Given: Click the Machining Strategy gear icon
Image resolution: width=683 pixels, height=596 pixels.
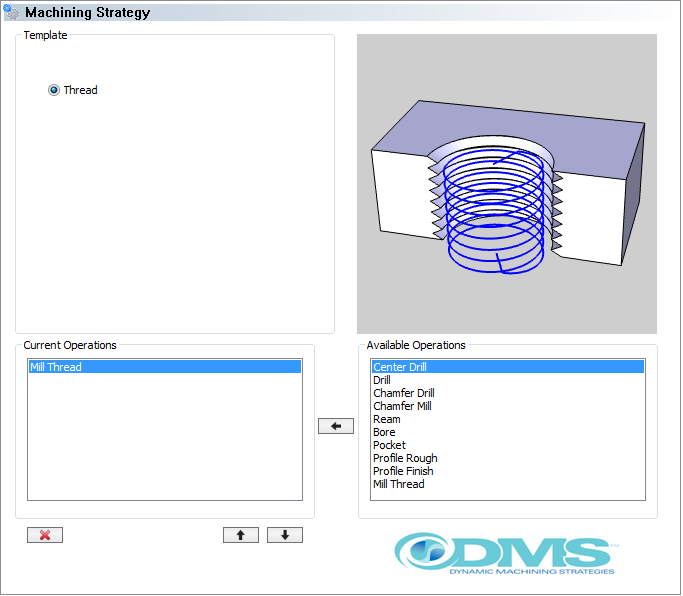Looking at the screenshot, I should coord(11,12).
